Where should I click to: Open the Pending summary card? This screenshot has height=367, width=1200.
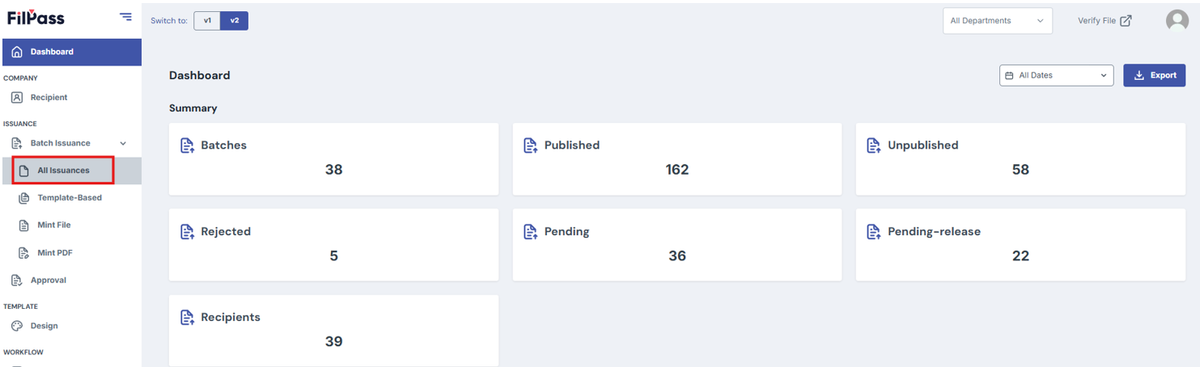pos(677,245)
